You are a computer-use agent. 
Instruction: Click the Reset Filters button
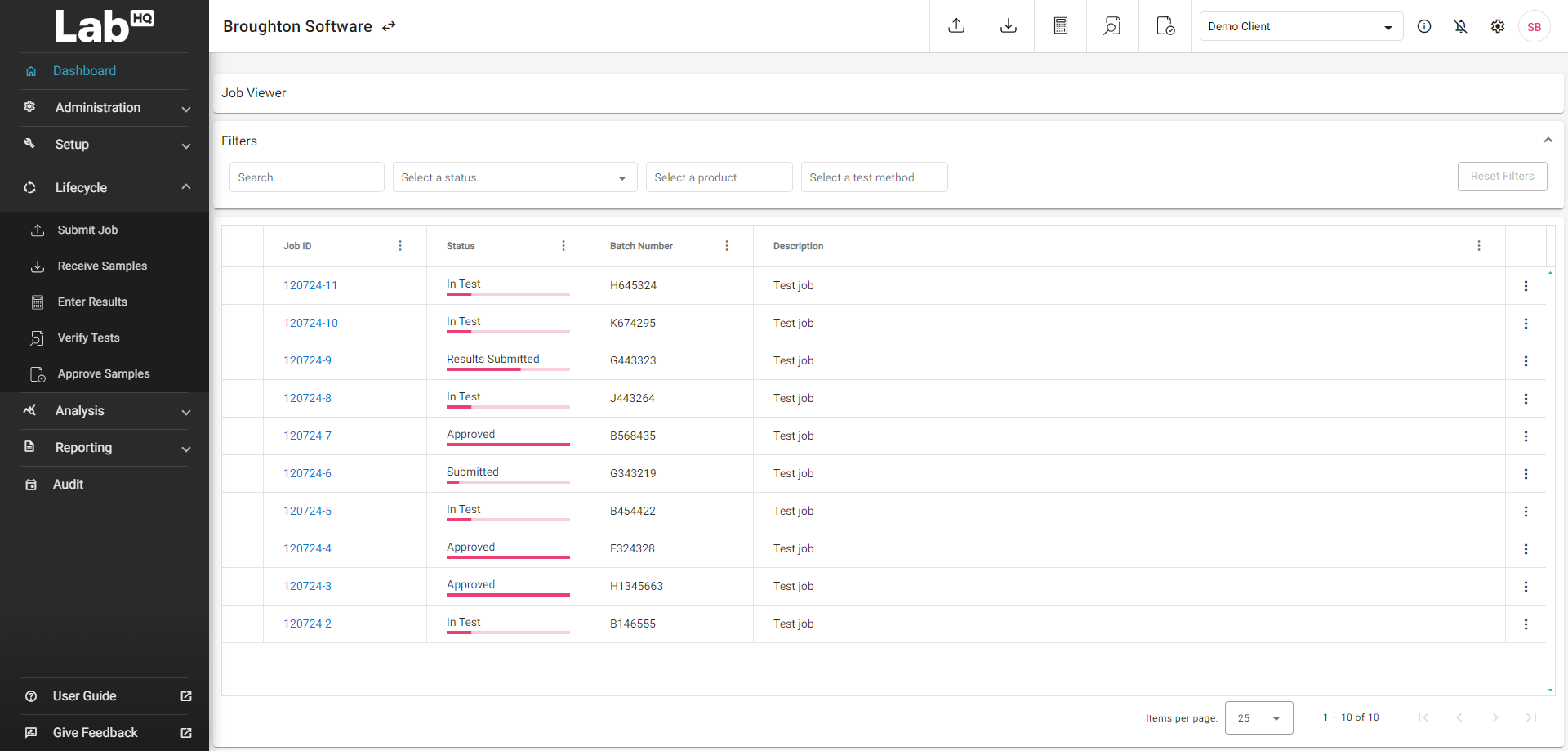pos(1502,177)
